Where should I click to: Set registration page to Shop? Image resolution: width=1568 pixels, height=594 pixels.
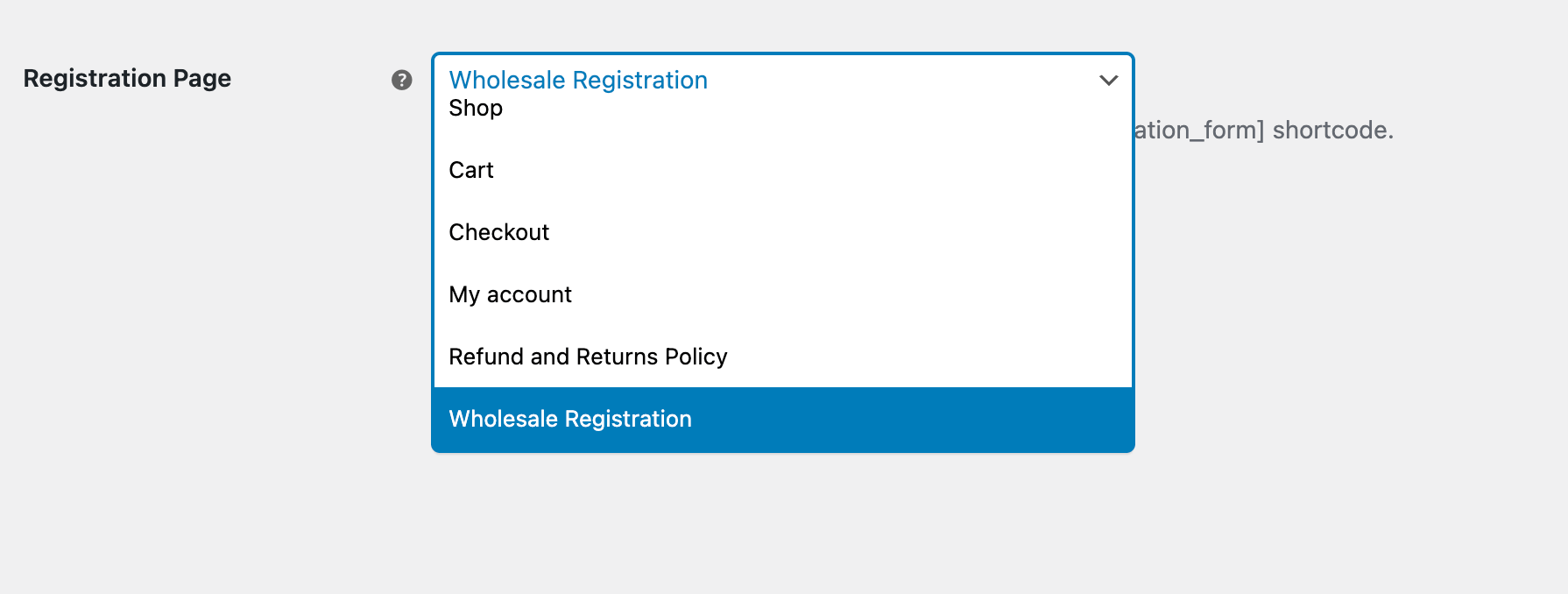(x=476, y=109)
